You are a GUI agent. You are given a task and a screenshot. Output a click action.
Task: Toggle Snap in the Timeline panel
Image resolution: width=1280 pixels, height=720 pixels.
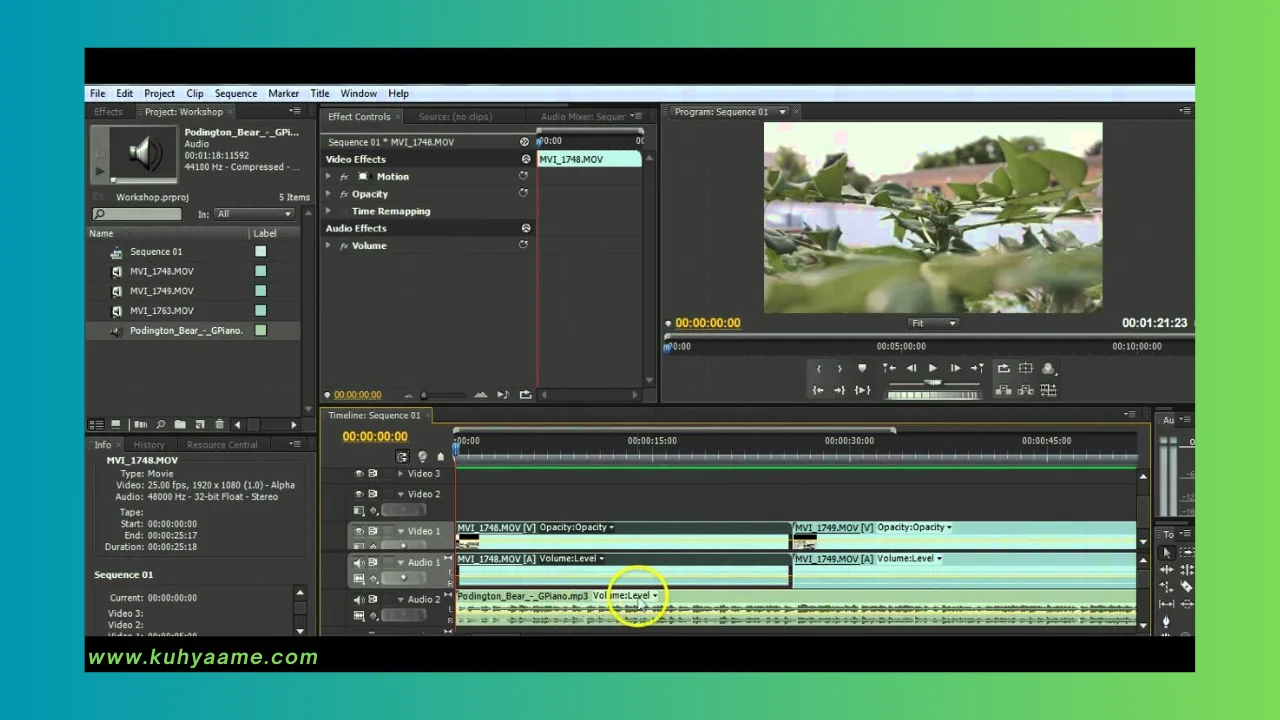coord(403,456)
